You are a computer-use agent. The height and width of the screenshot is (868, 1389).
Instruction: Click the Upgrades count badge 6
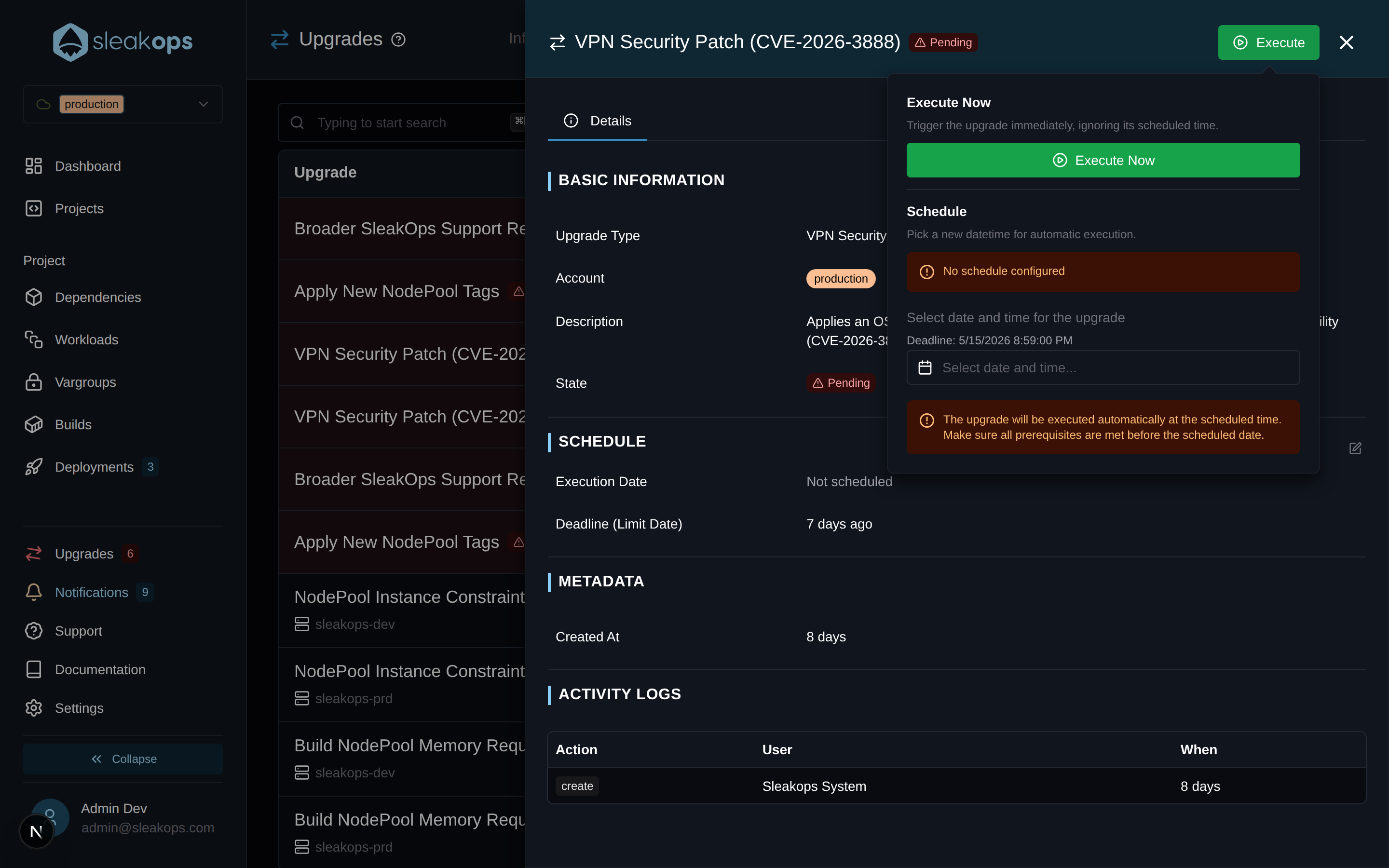tap(130, 554)
